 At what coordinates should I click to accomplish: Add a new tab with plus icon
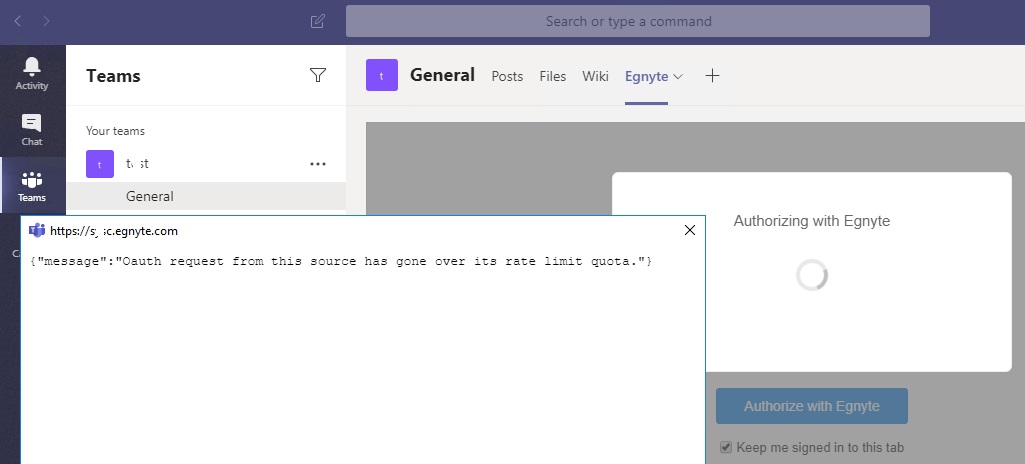click(x=713, y=76)
